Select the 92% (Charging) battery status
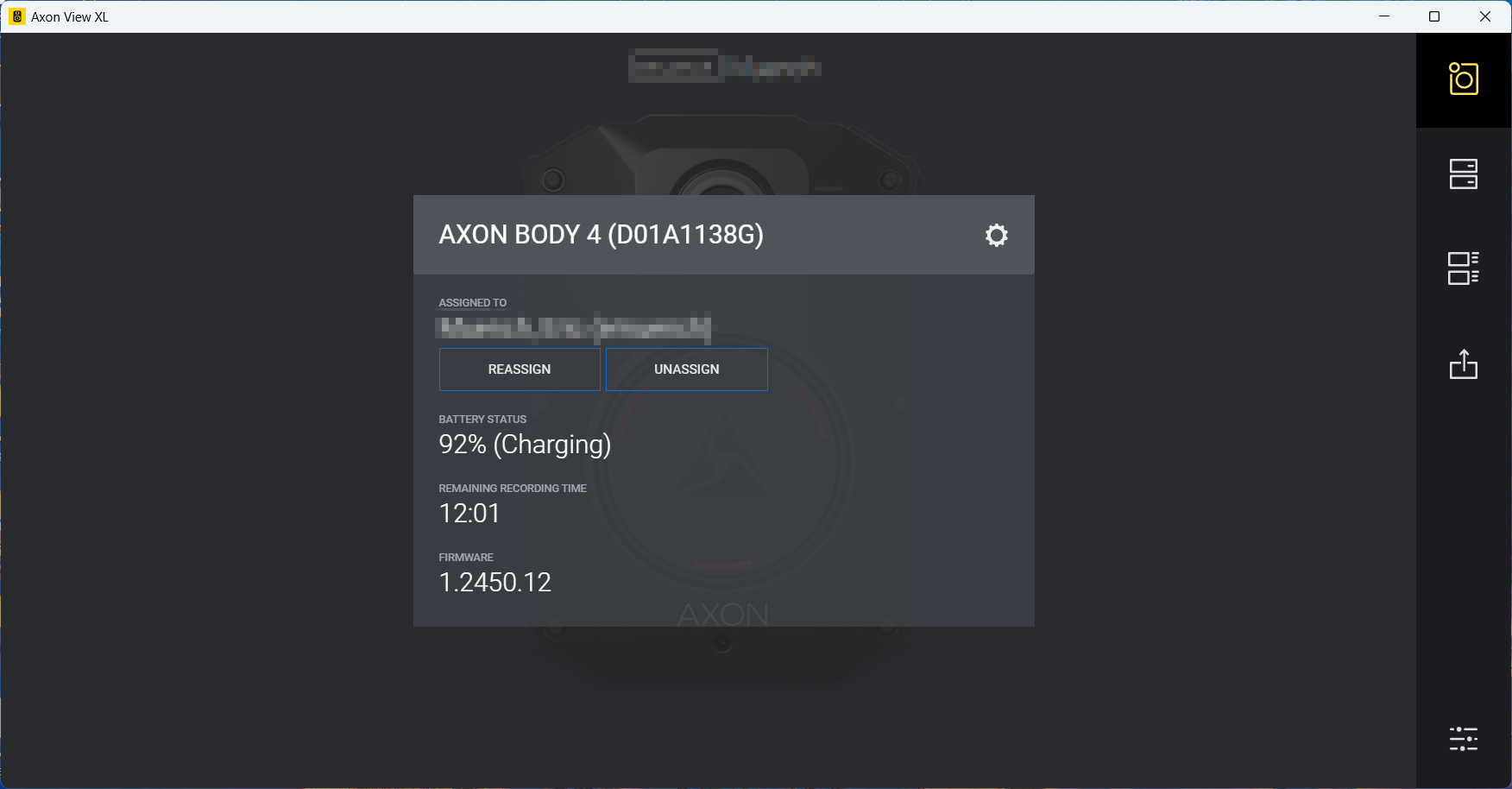The image size is (1512, 789). [x=525, y=445]
